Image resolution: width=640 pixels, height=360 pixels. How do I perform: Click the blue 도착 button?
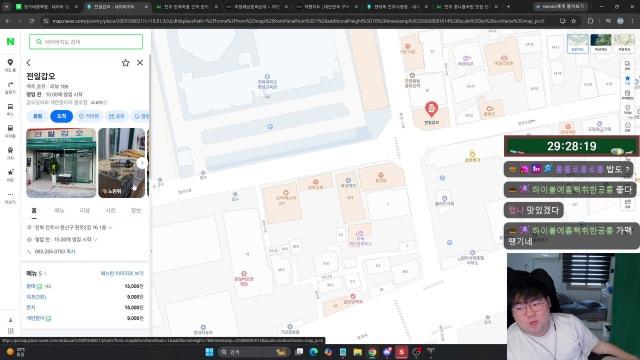[62, 116]
